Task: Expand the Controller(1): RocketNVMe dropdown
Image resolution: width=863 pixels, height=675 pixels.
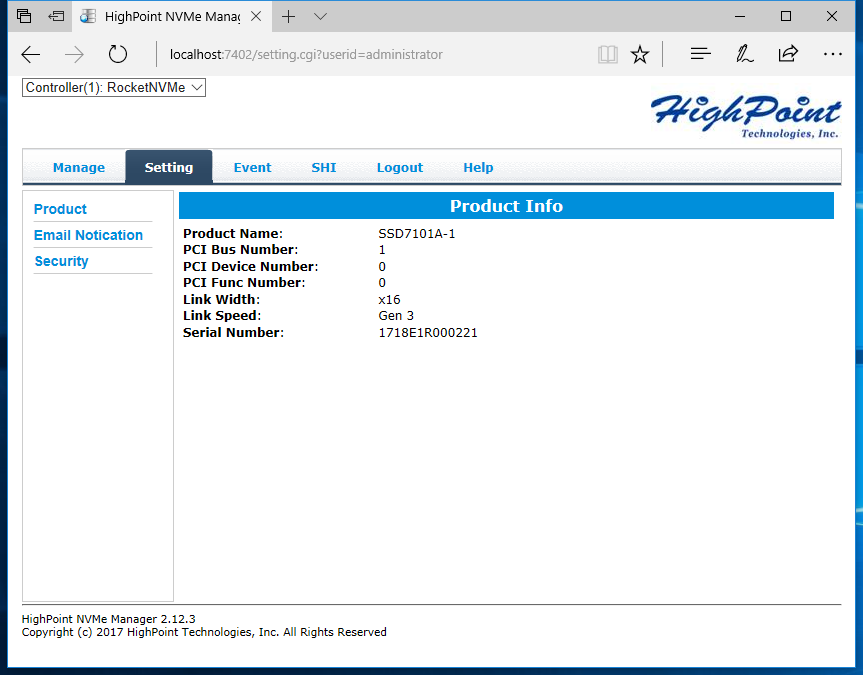Action: (x=114, y=88)
